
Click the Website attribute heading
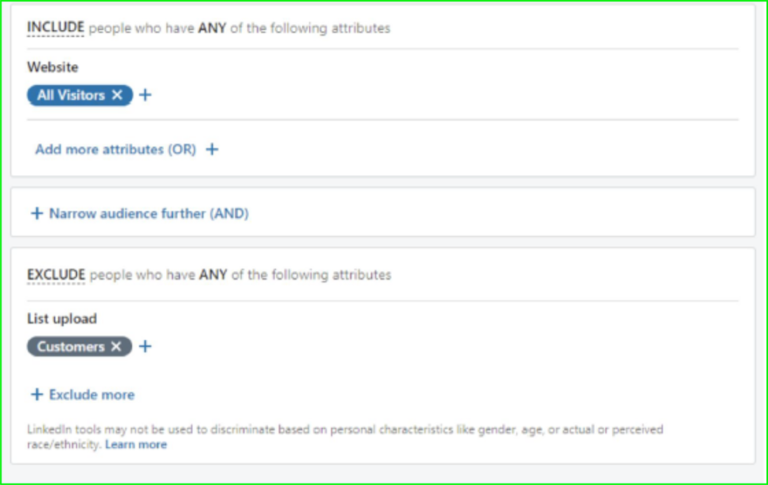point(52,67)
